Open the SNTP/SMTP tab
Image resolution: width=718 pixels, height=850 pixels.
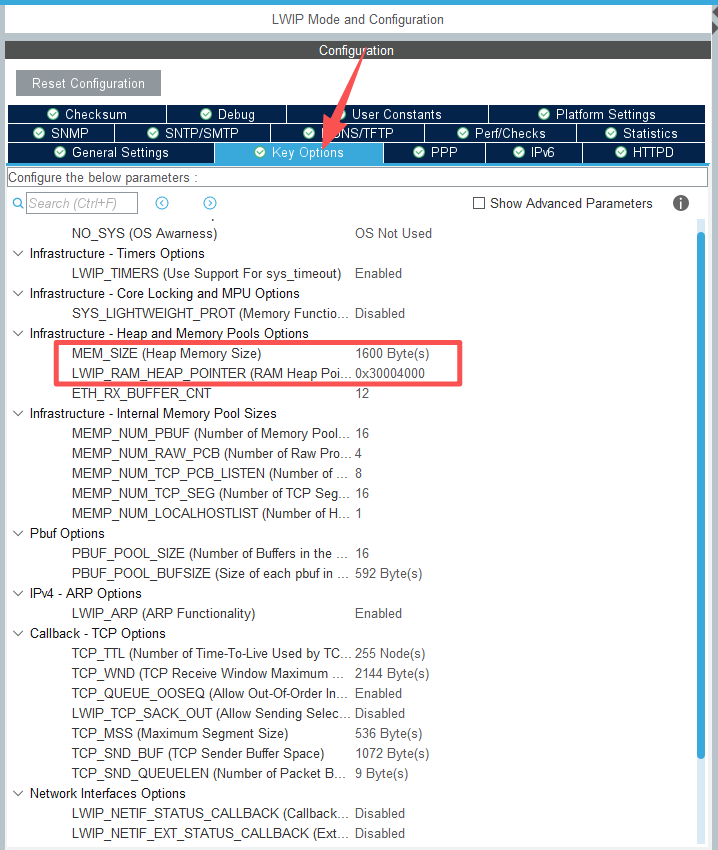tap(193, 133)
